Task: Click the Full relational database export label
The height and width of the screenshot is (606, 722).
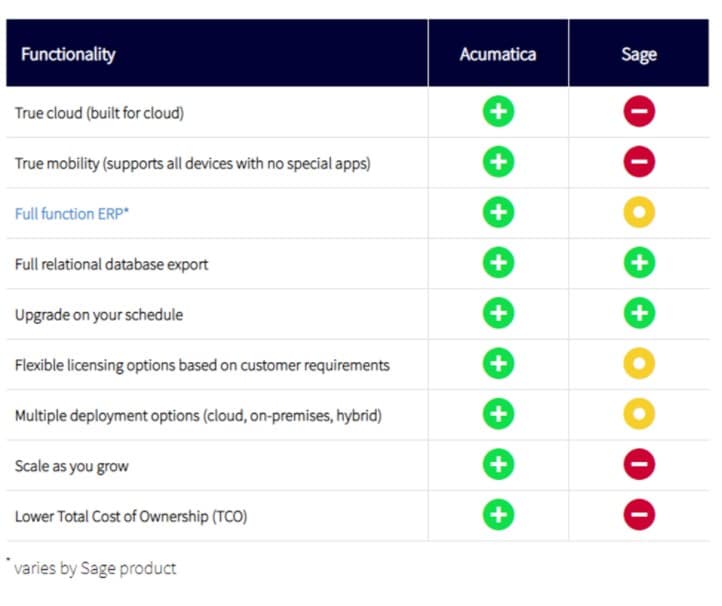Action: click(111, 264)
